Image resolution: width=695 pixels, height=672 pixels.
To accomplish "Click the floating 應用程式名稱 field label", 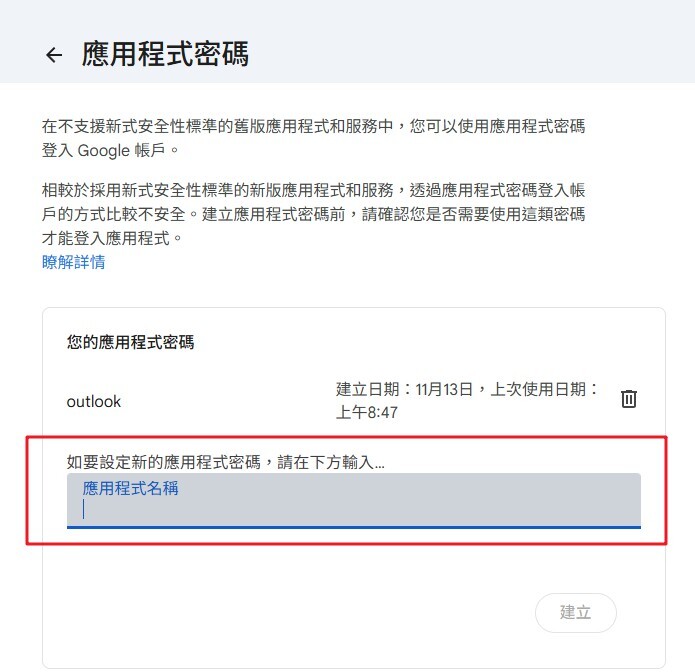I will [x=131, y=489].
